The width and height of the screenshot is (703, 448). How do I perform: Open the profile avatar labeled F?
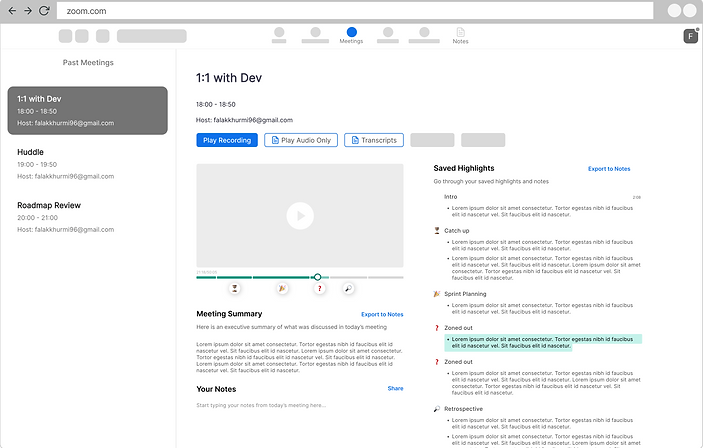690,36
